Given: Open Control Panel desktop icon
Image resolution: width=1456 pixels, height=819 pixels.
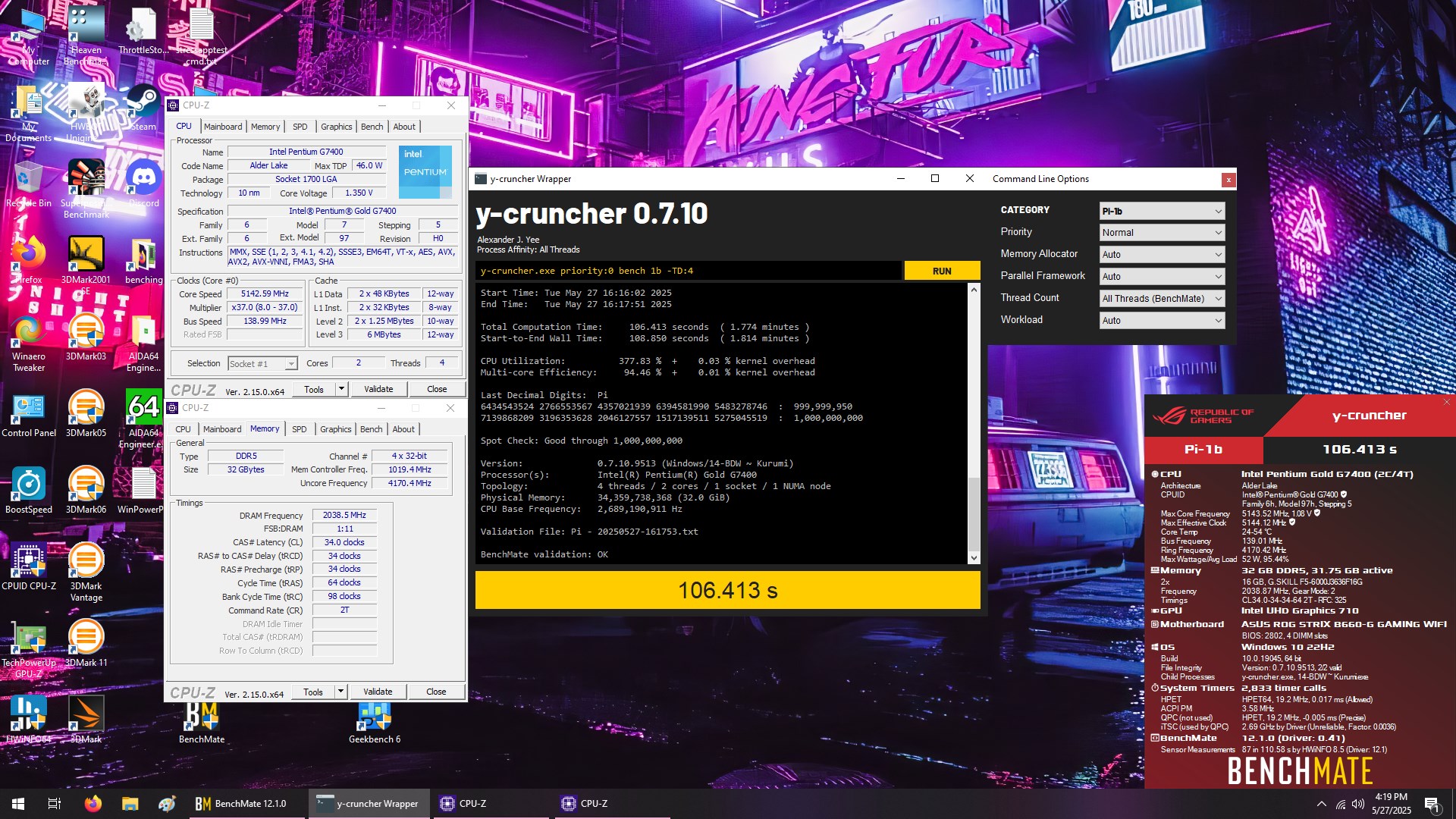Looking at the screenshot, I should coord(29,414).
